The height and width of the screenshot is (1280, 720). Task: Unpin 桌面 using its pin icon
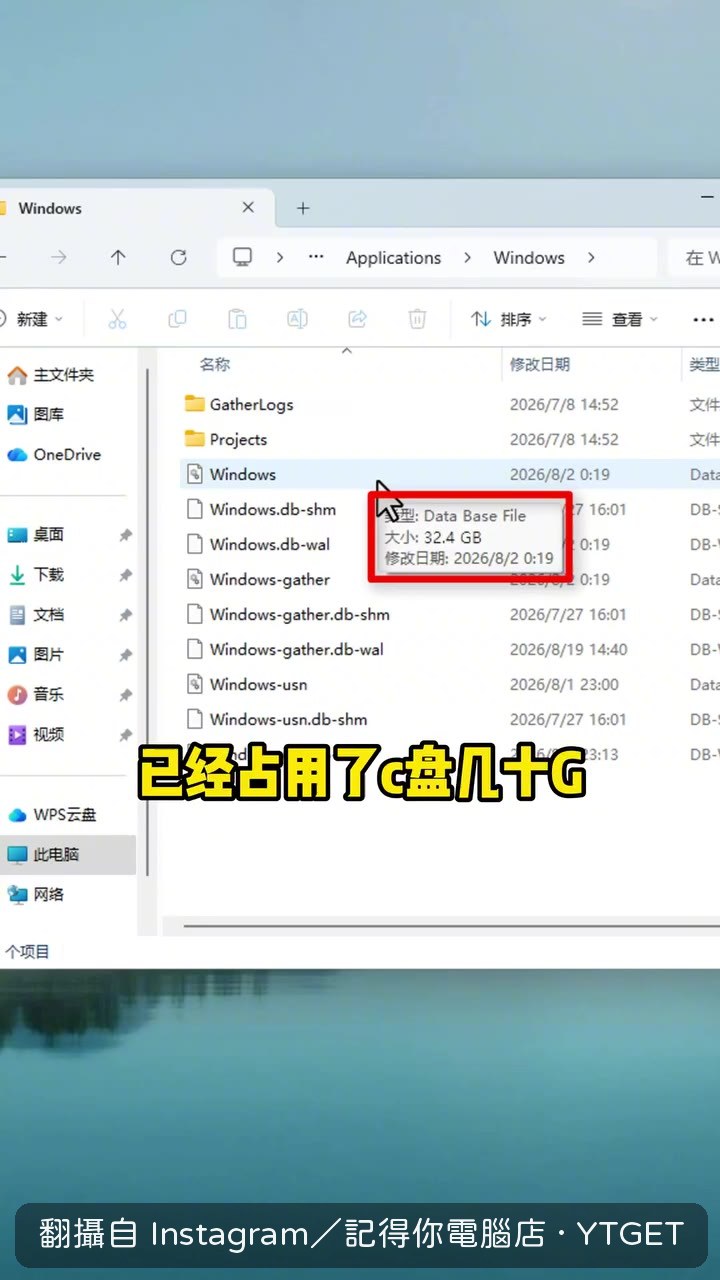126,536
